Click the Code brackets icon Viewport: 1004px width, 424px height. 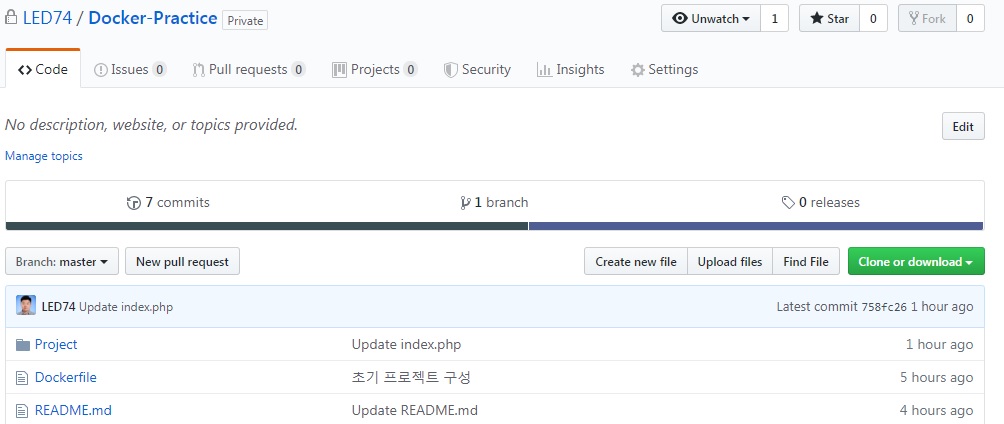pos(25,70)
